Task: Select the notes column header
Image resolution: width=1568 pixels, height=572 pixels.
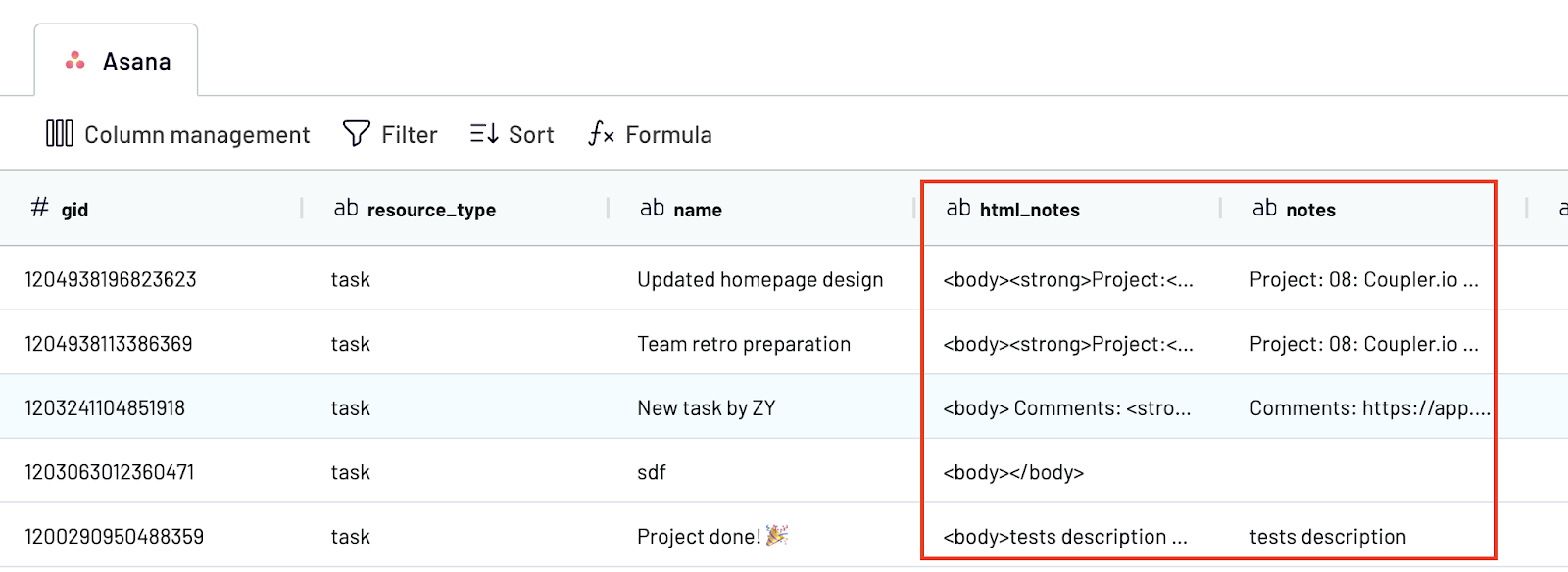Action: 1310,210
